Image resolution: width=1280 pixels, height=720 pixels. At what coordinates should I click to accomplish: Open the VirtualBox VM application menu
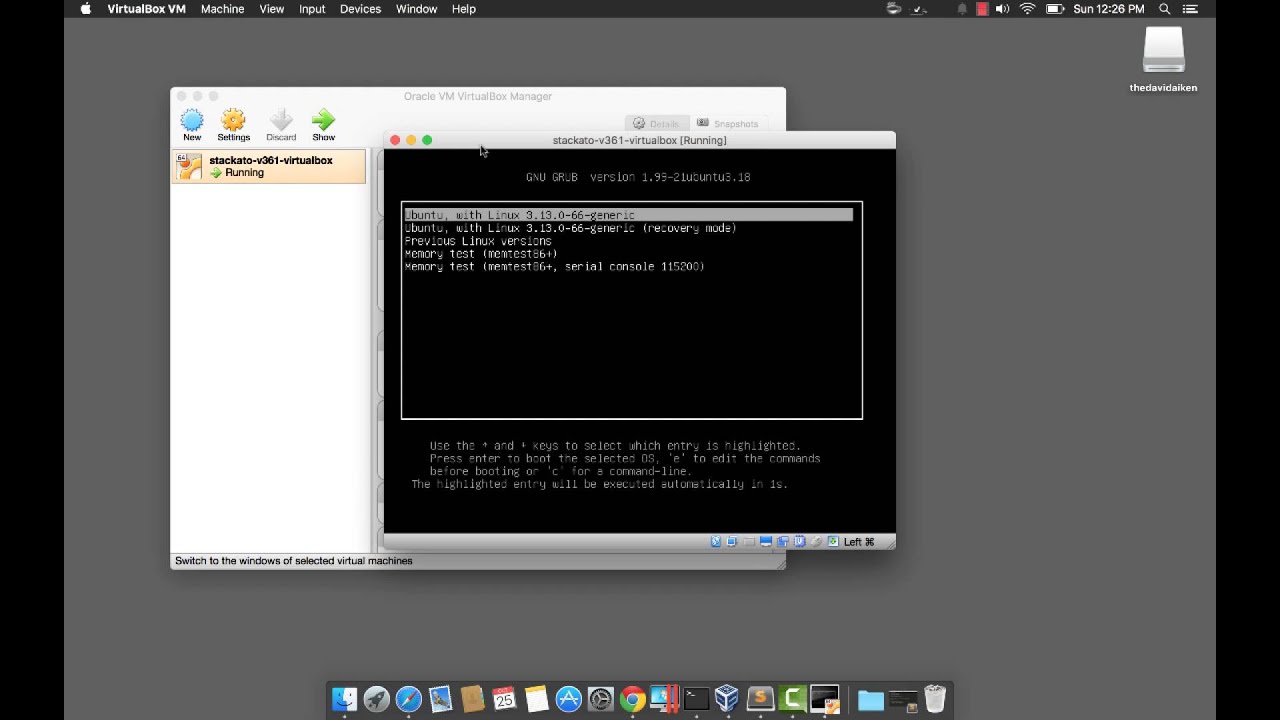tap(146, 9)
